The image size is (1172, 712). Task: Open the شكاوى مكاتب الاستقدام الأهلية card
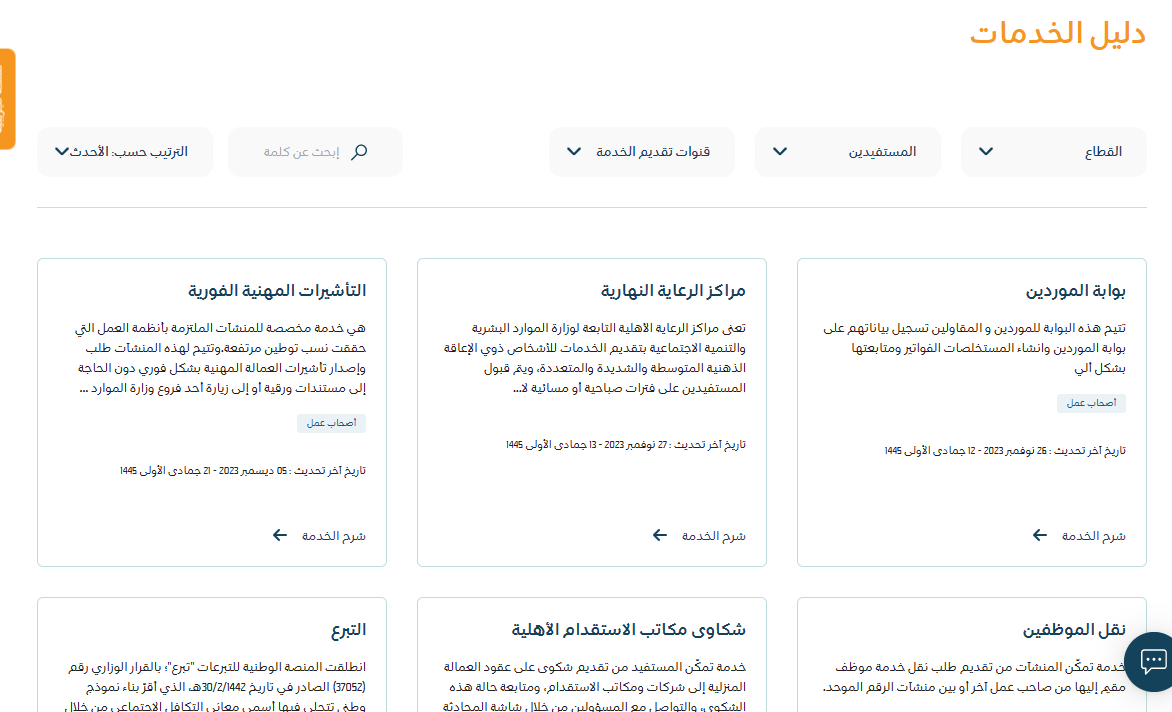click(628, 630)
